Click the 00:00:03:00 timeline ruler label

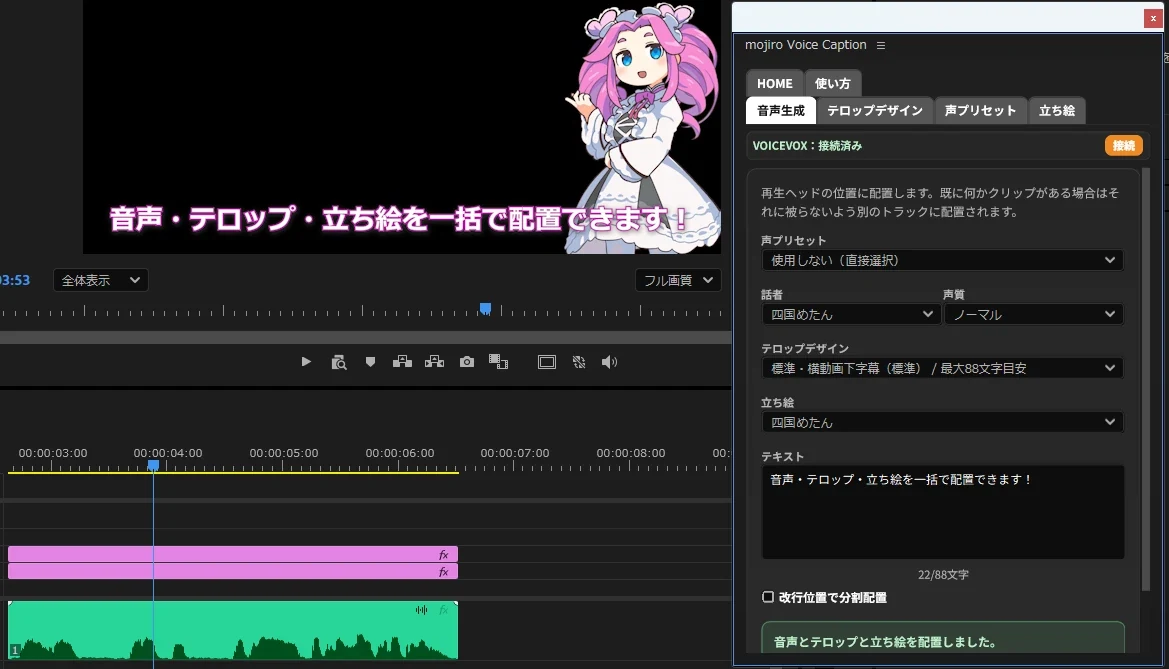click(x=53, y=453)
